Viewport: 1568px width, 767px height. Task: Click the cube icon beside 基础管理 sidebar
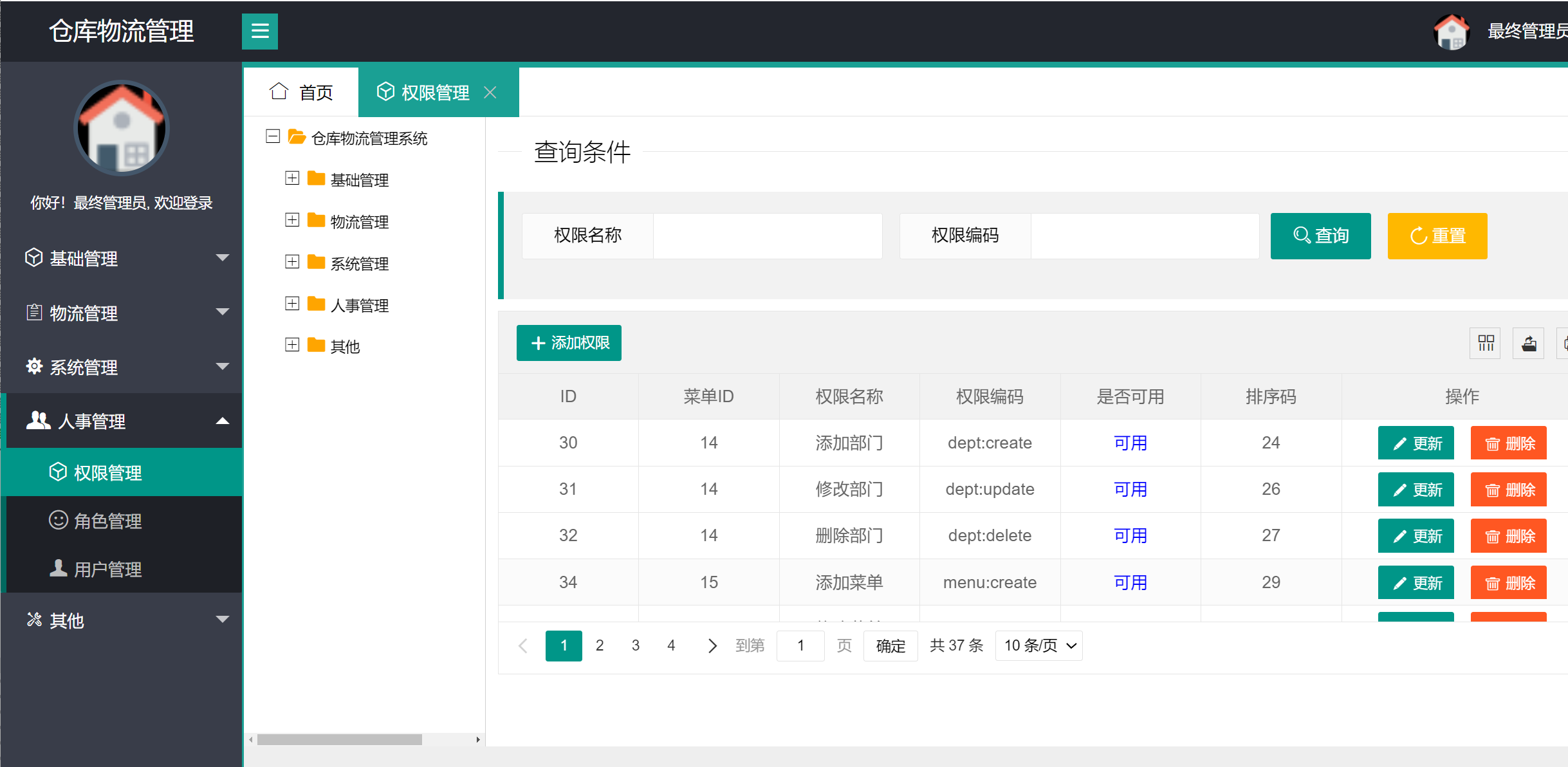click(33, 257)
